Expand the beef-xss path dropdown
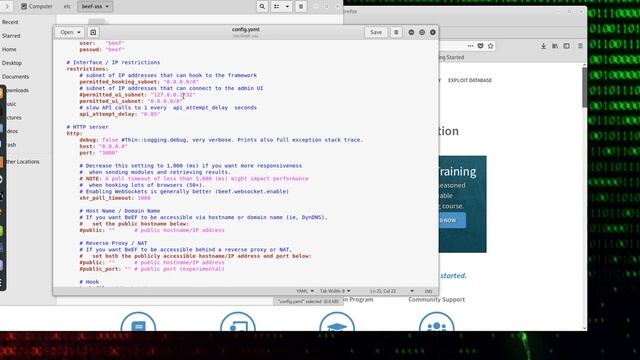Screen dimensions: 640x360 [95, 7]
